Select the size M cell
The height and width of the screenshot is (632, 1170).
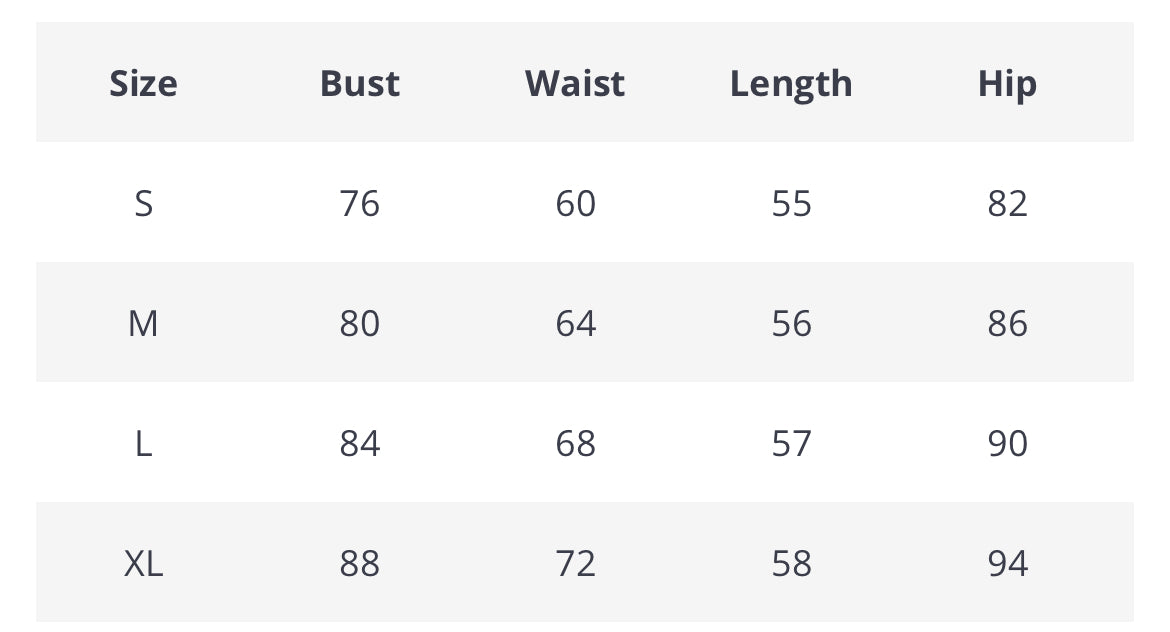(x=143, y=323)
